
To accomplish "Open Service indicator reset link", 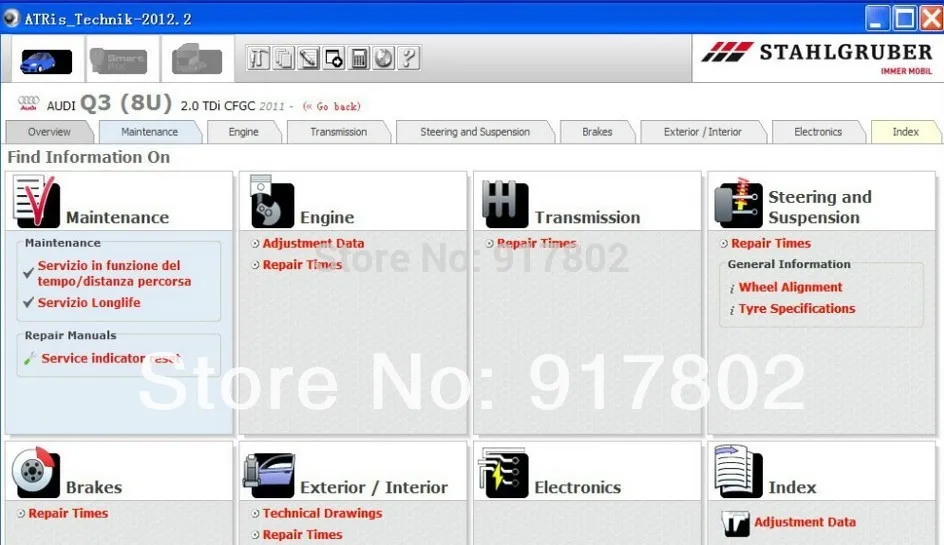I will [111, 358].
